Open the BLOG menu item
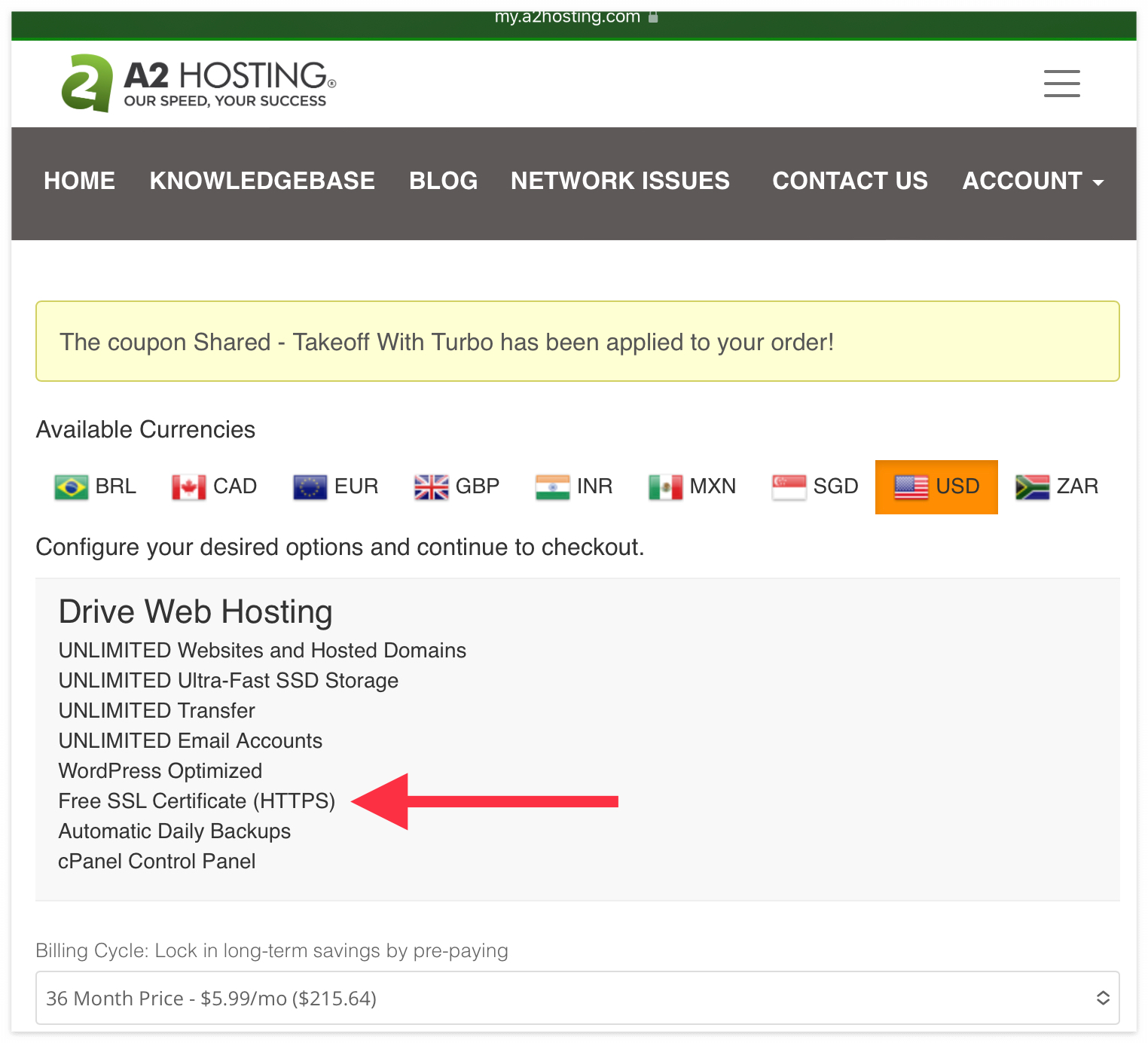Screen dimensions: 1148x1043 [x=443, y=181]
